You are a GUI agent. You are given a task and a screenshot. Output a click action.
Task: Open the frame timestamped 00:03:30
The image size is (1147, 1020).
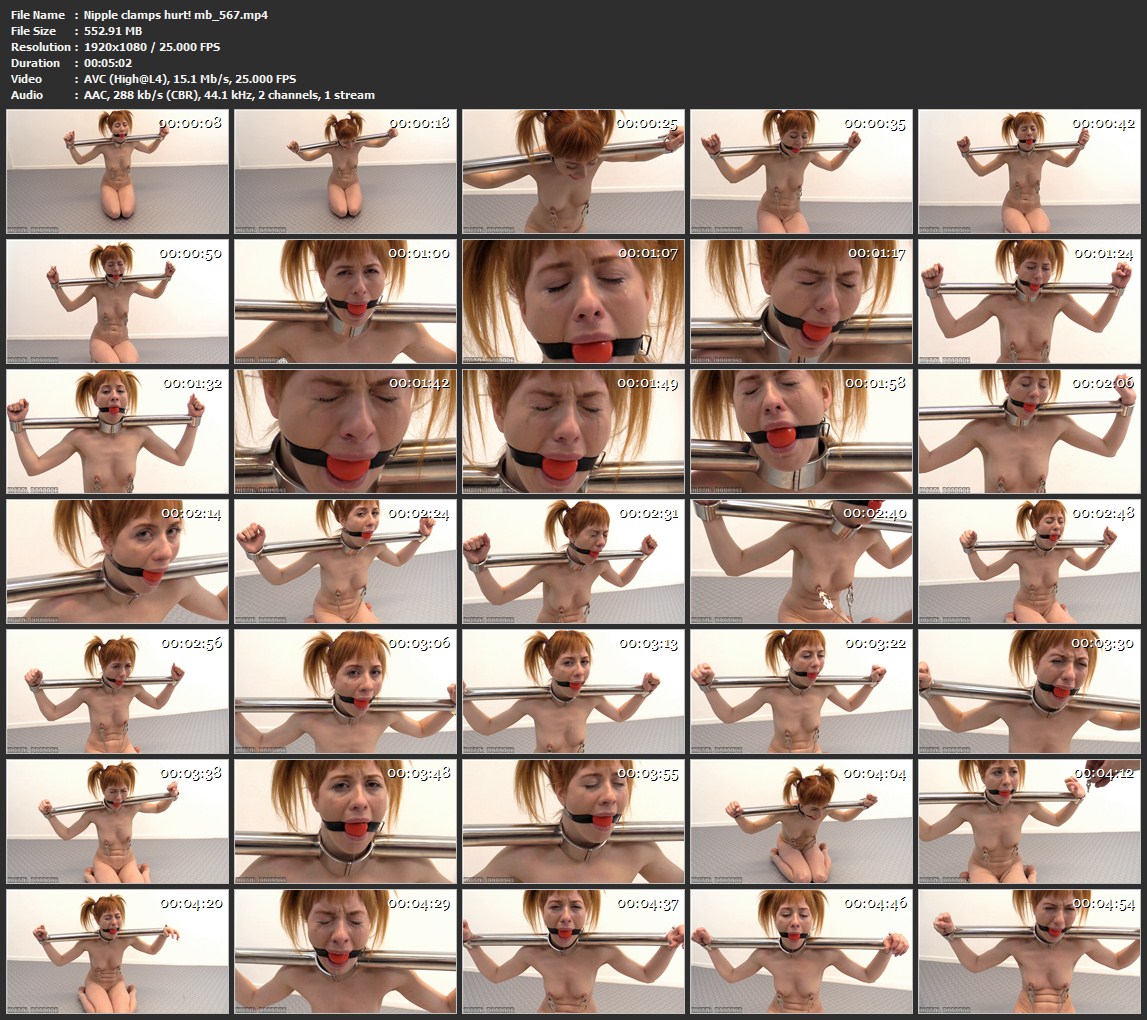point(1029,692)
